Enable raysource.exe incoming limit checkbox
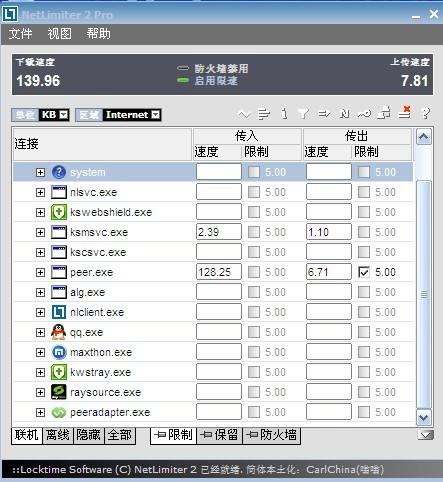The width and height of the screenshot is (443, 482). [254, 392]
